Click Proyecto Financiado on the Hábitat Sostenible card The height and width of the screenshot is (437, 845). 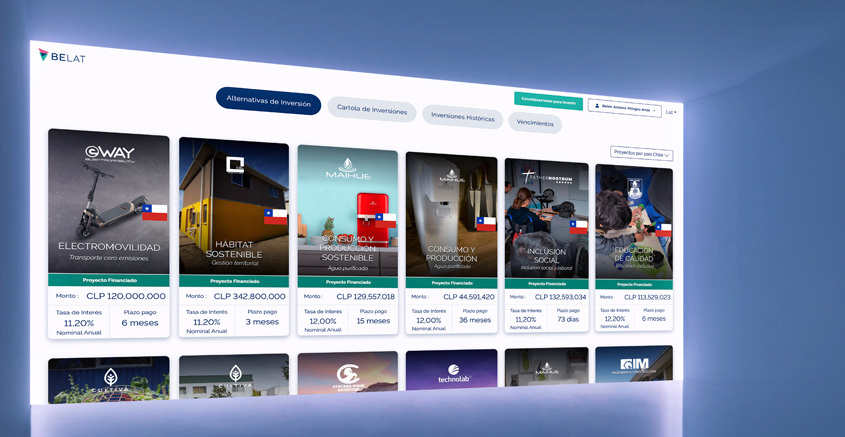[234, 281]
